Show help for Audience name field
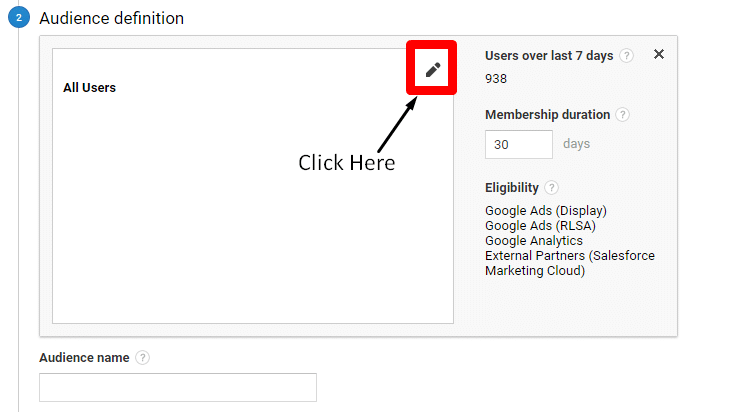744x412 pixels. click(x=143, y=358)
